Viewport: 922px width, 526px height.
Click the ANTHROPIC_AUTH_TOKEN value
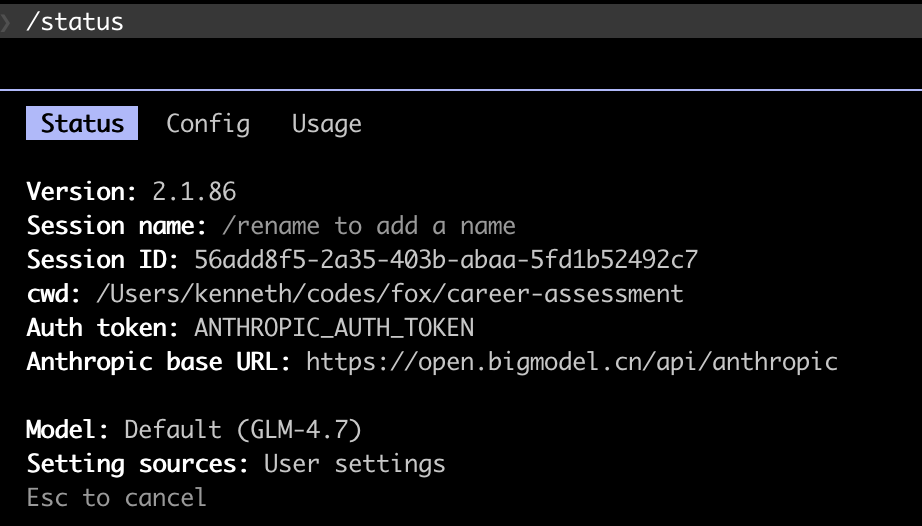tap(334, 328)
